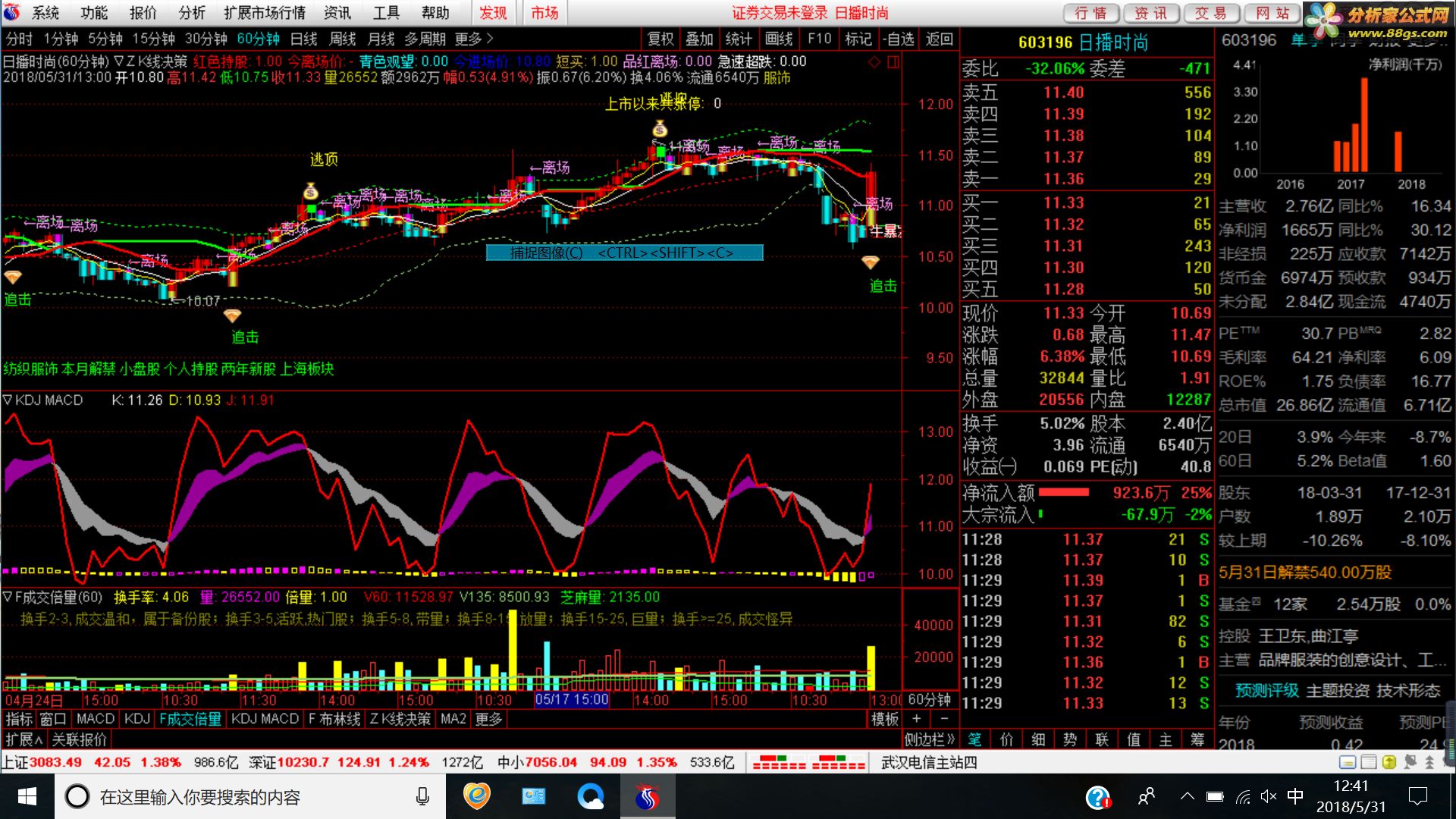Switch chart to 5分钟 period
The height and width of the screenshot is (819, 1456).
click(x=105, y=39)
